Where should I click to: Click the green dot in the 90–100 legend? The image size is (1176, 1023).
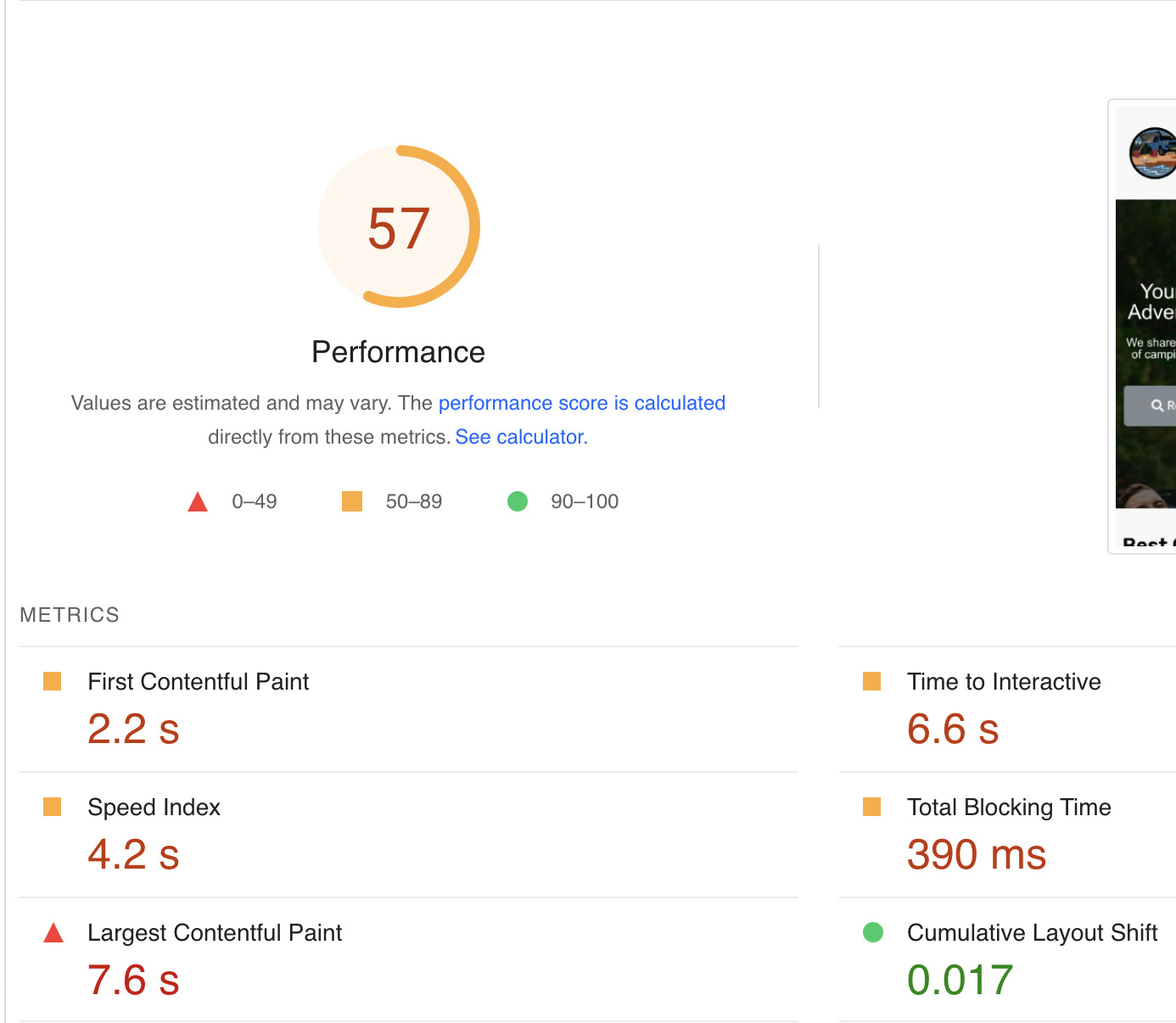click(x=518, y=501)
